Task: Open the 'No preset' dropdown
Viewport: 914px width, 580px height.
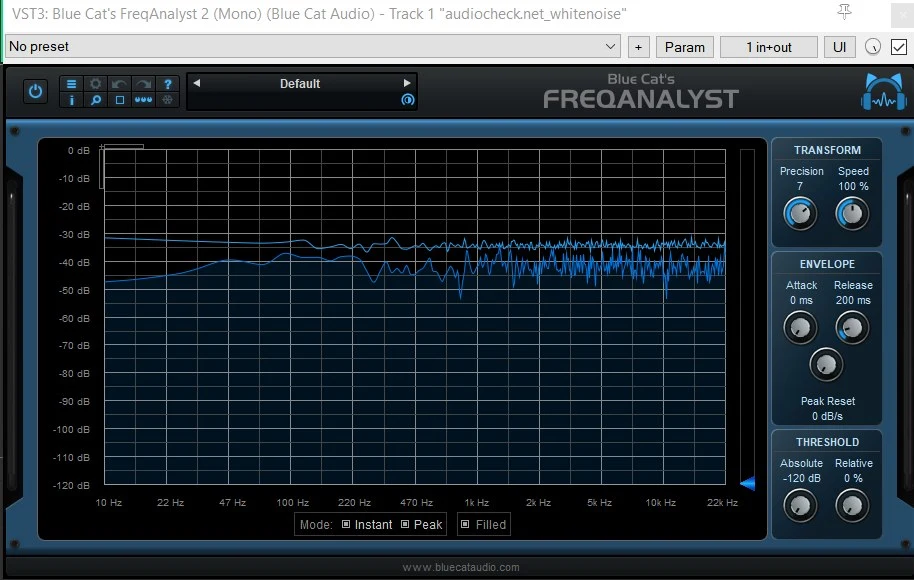Action: point(312,47)
